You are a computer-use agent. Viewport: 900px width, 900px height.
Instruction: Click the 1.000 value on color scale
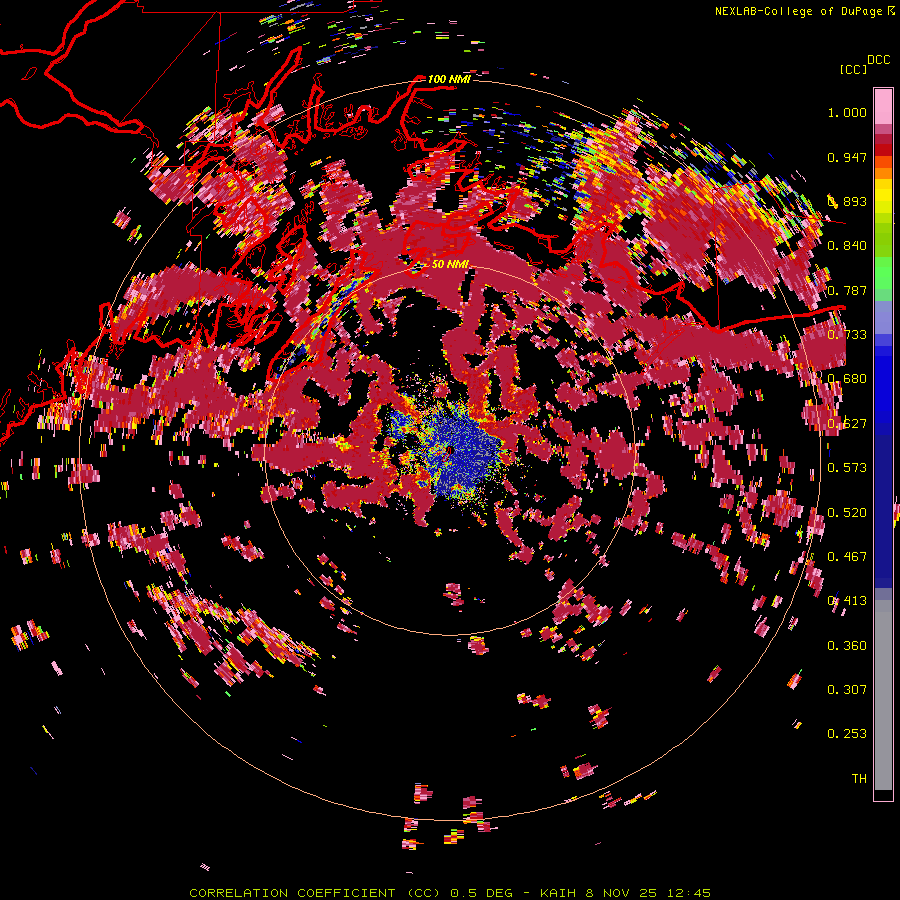point(847,112)
